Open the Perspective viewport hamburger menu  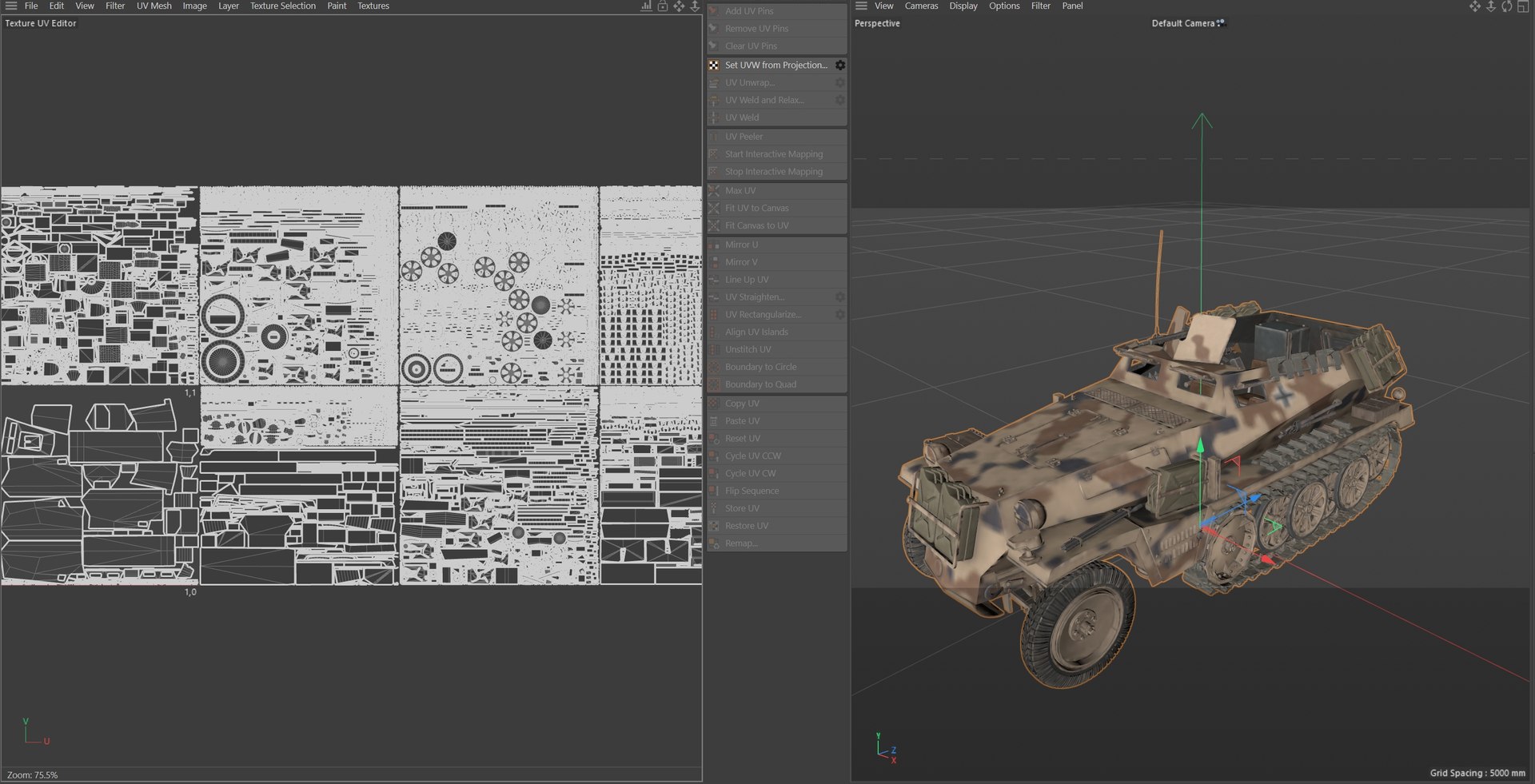[x=861, y=6]
